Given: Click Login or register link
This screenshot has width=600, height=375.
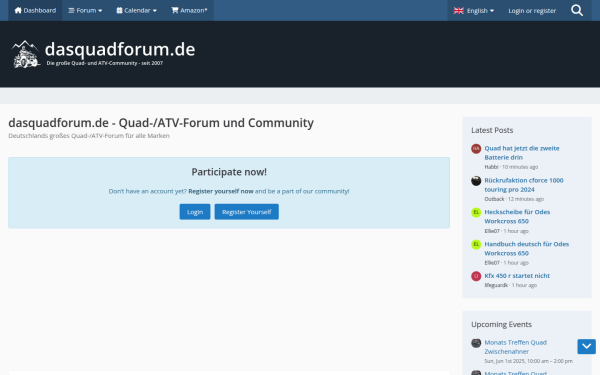Looking at the screenshot, I should 532,11.
